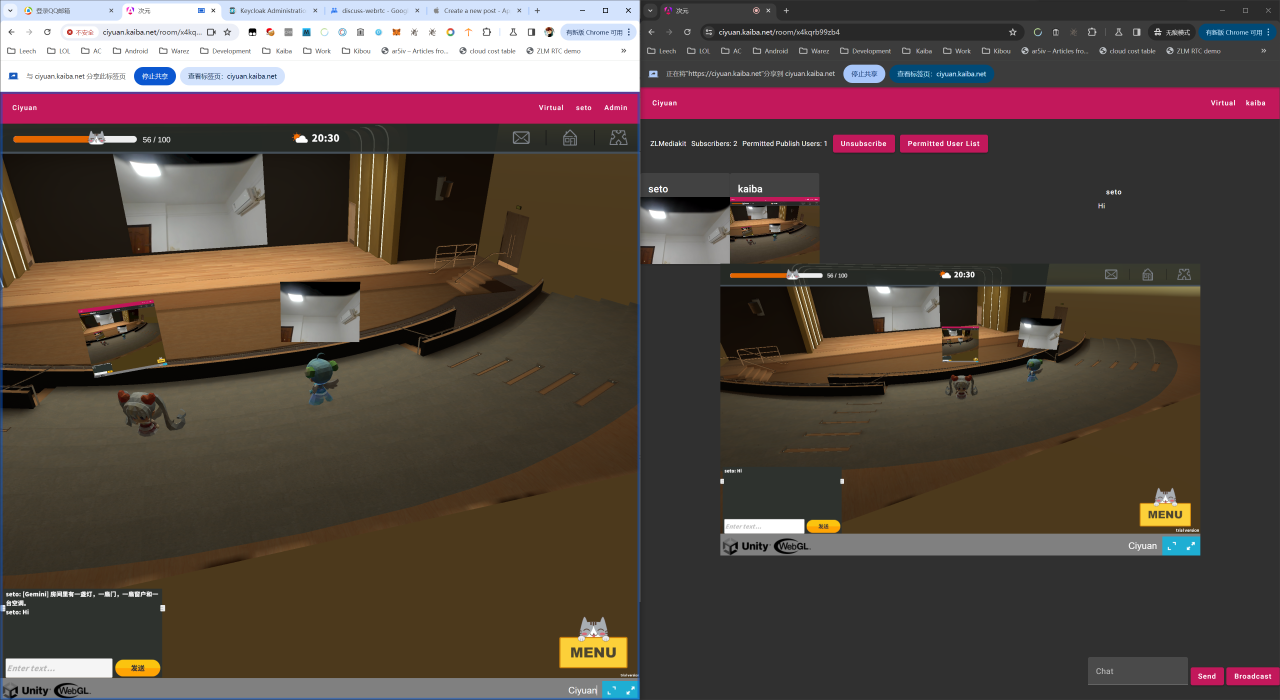Image resolution: width=1280 pixels, height=700 pixels.
Task: Click the cat MENU button in left game
Action: 593,652
